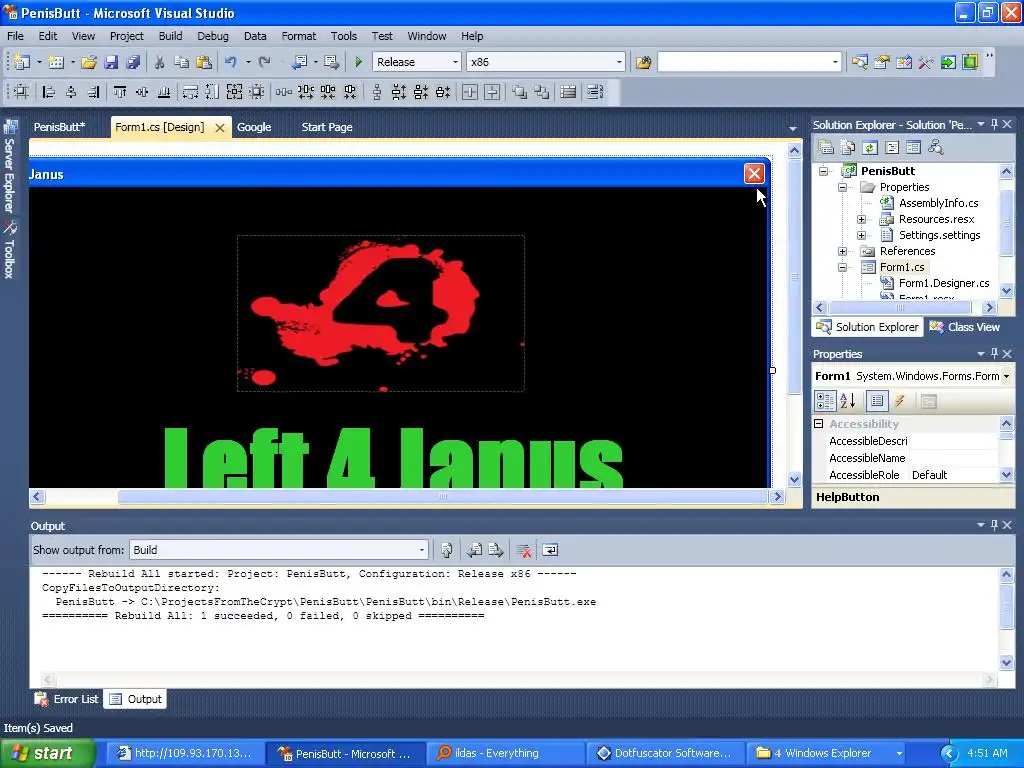Expand the References tree node
The image size is (1024, 768).
[x=842, y=251]
